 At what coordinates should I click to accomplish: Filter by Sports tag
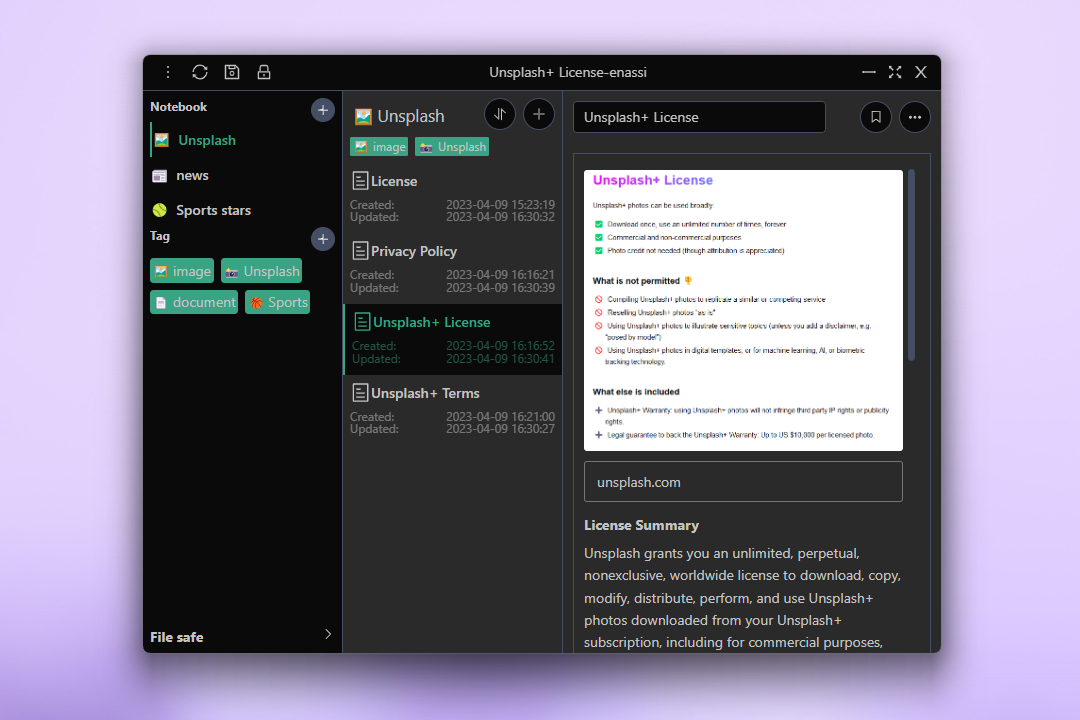click(x=278, y=302)
